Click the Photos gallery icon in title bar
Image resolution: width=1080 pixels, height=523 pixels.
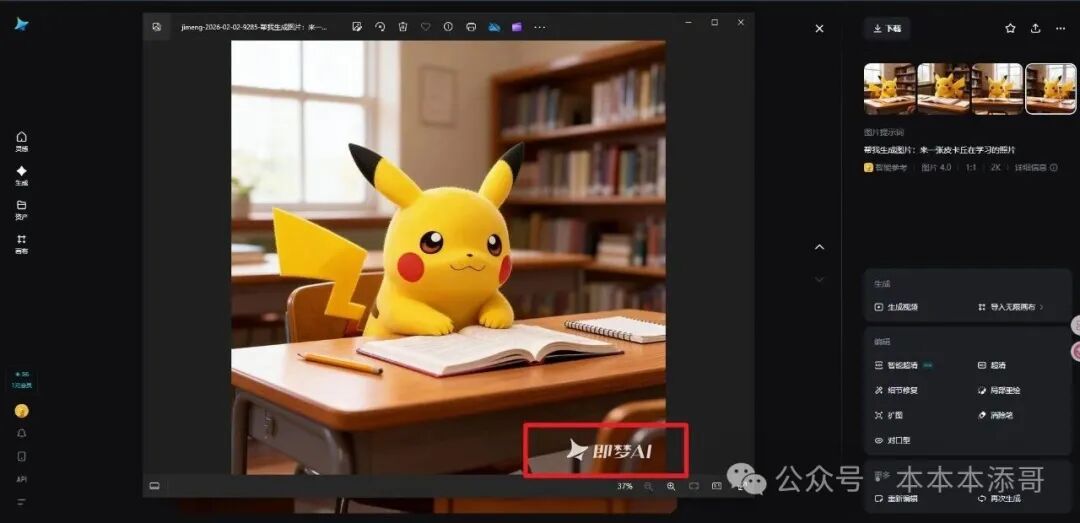157,27
